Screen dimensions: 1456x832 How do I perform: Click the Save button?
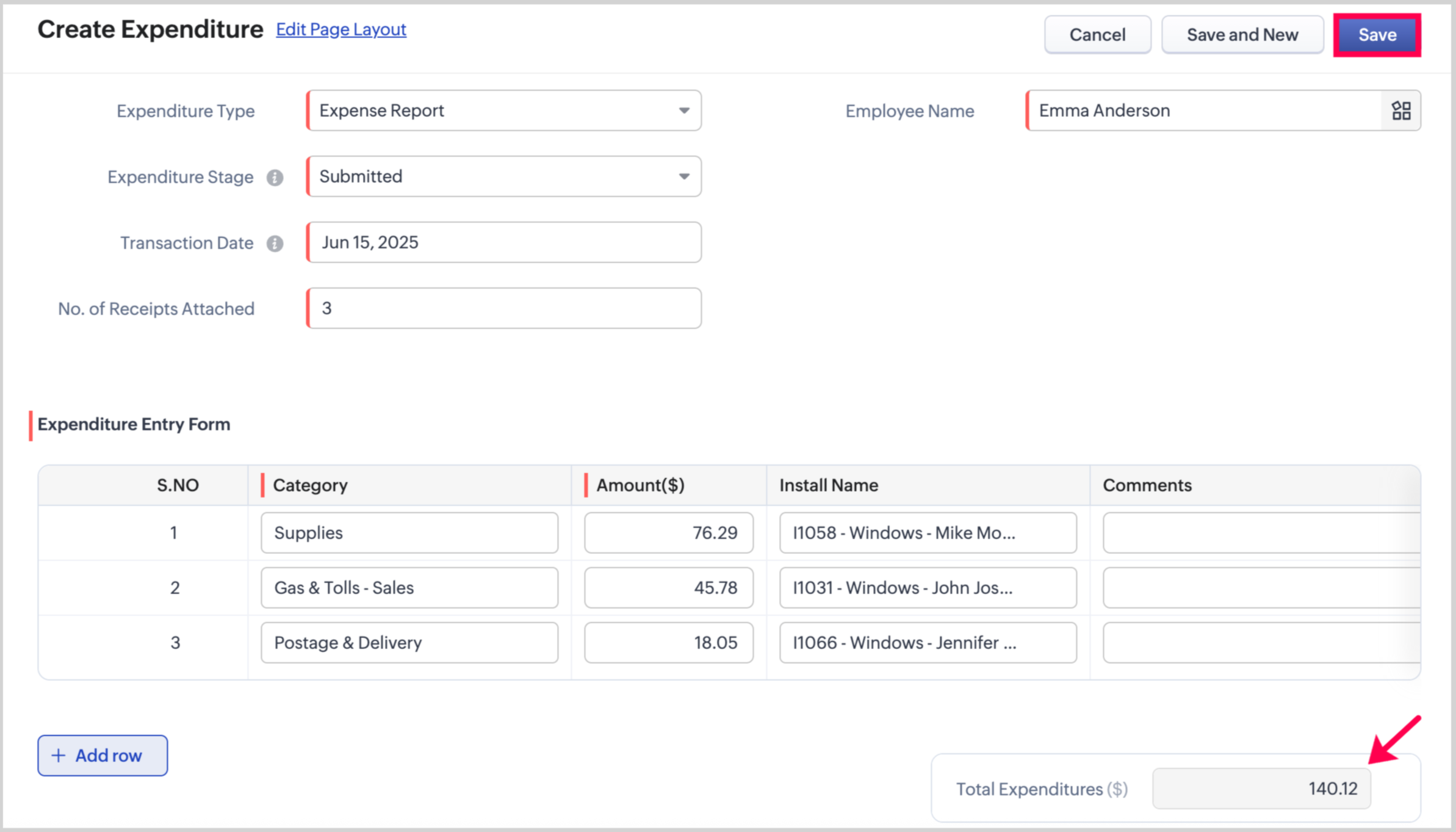tap(1377, 35)
